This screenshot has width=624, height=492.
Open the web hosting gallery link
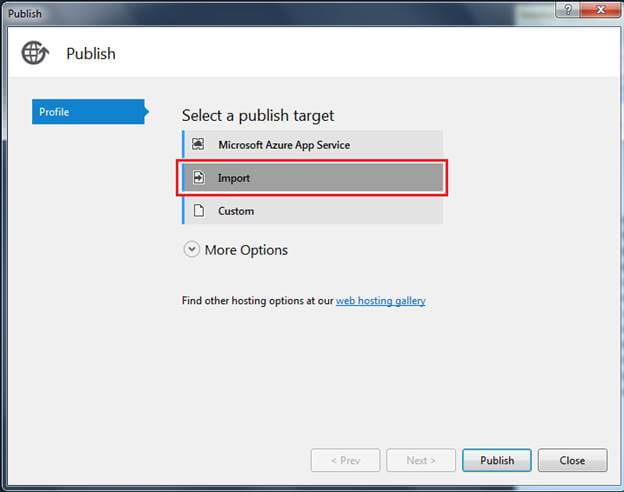(381, 301)
